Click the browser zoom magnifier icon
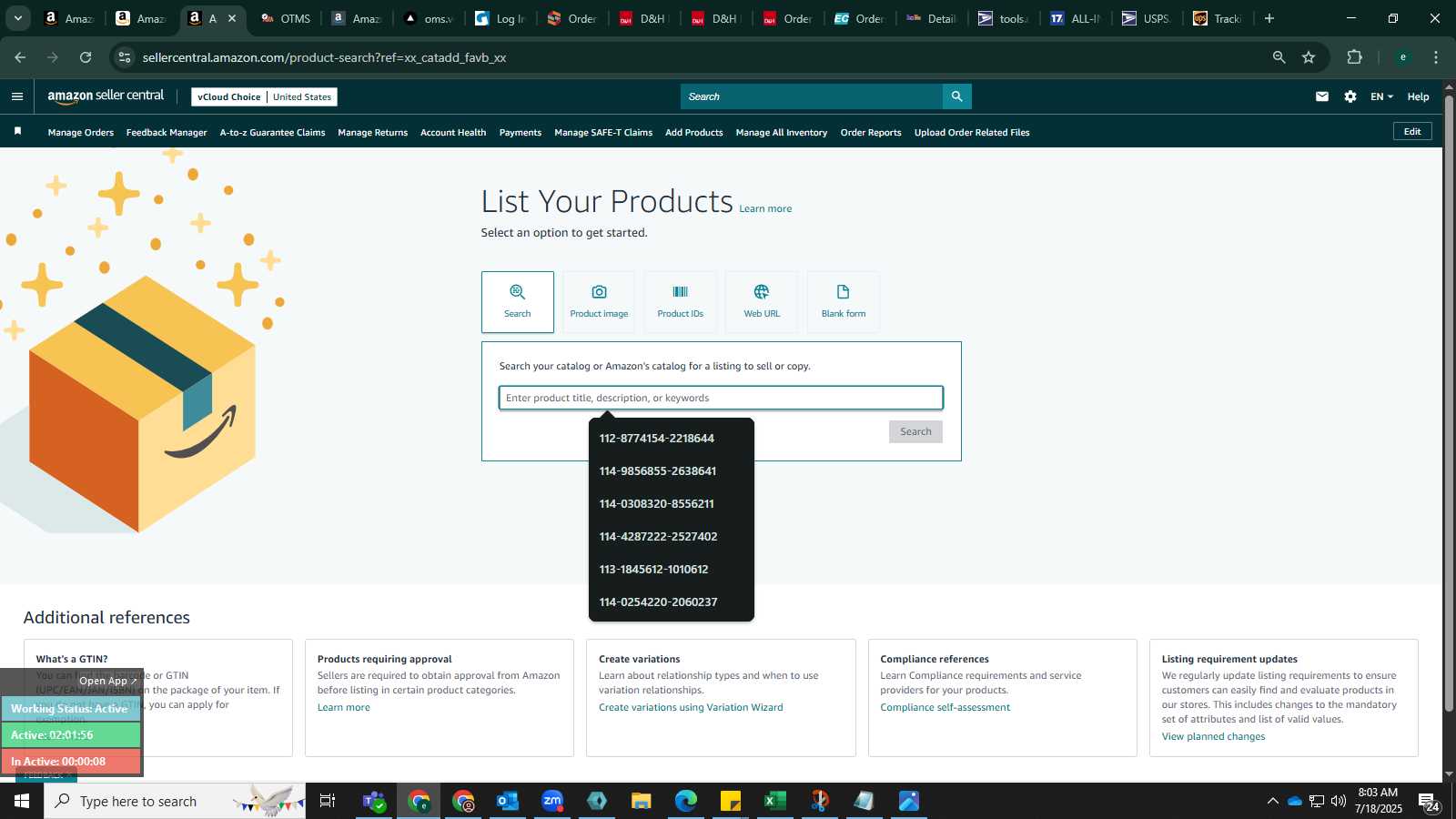 tap(1279, 57)
